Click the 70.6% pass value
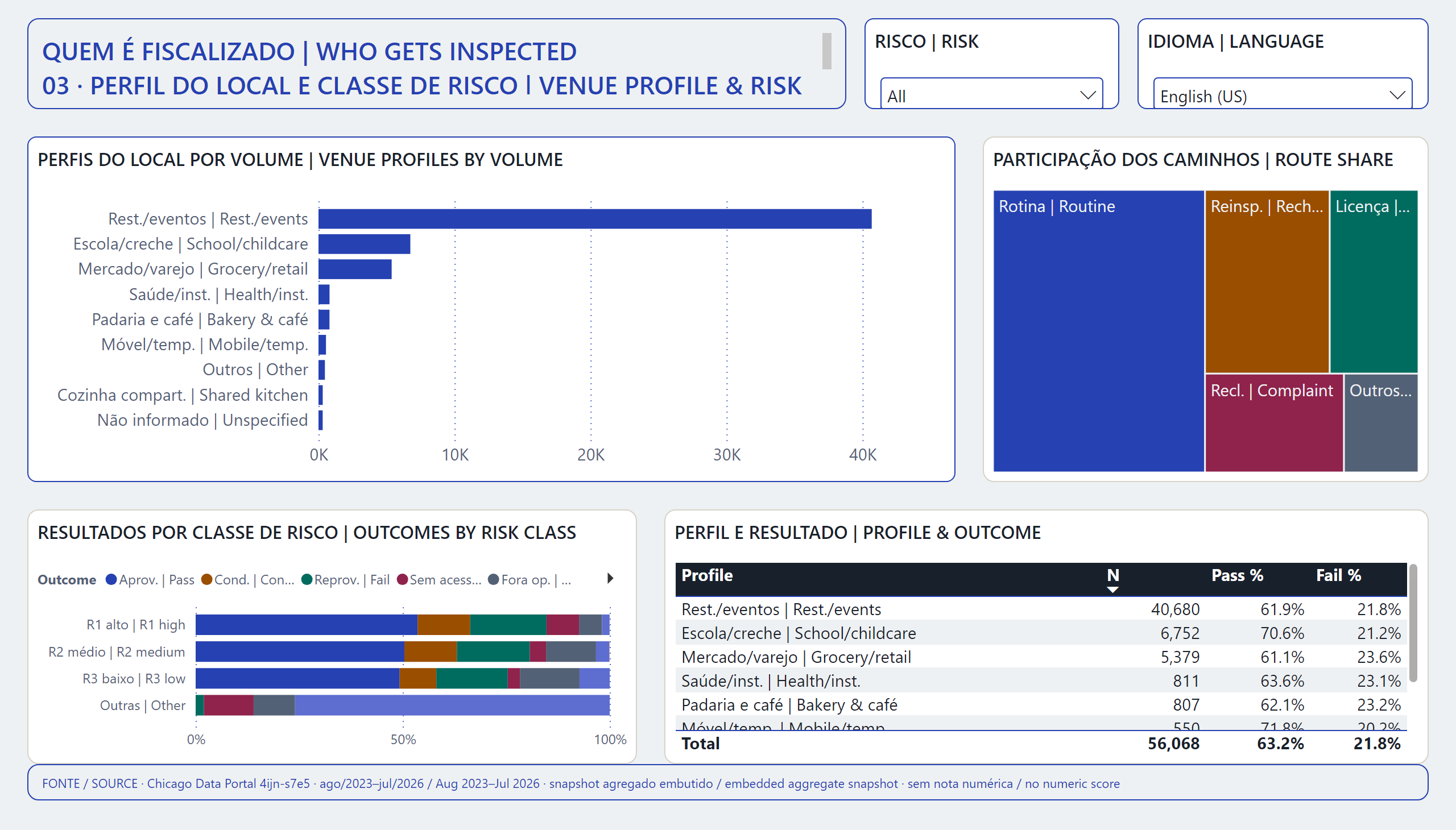This screenshot has height=830, width=1456. click(1282, 633)
